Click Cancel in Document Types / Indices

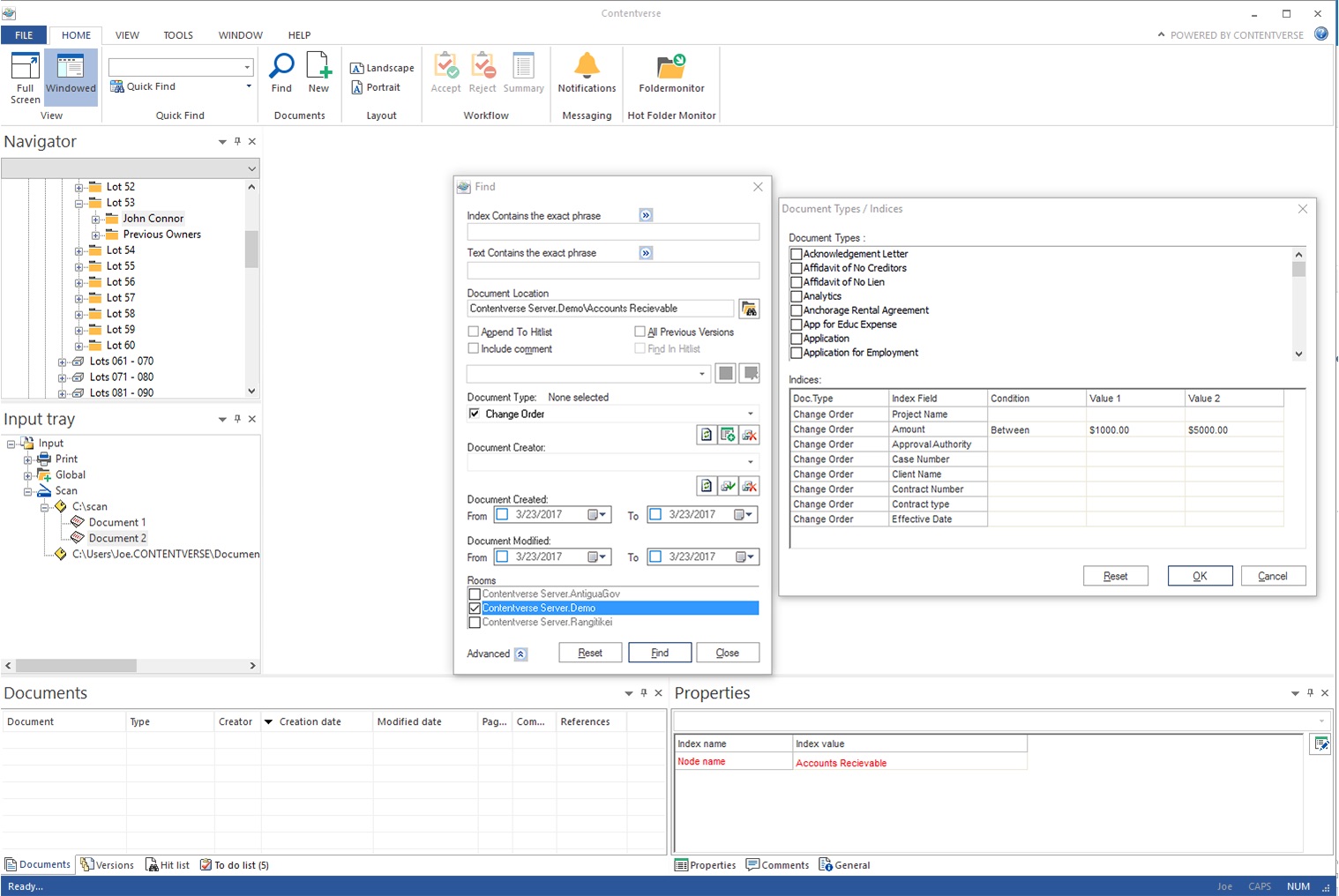[x=1273, y=576]
